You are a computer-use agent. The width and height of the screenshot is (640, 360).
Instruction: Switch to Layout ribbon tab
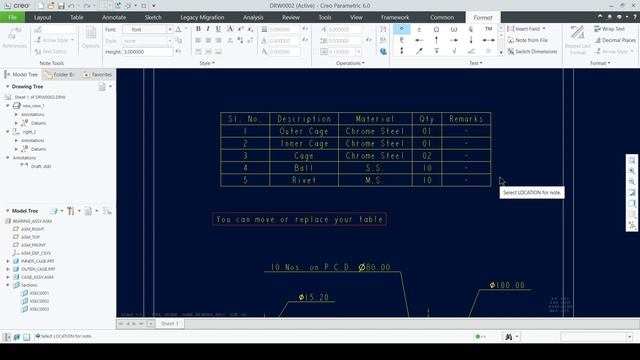pyautogui.click(x=42, y=17)
